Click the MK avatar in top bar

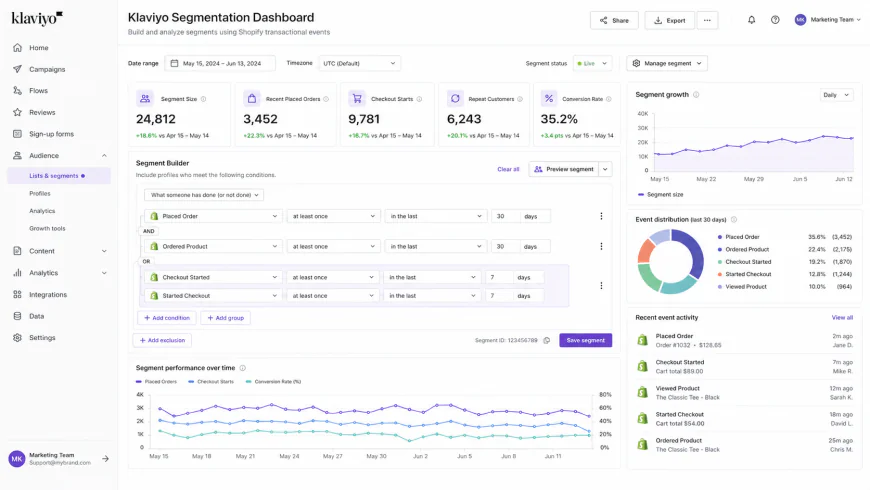pos(800,20)
